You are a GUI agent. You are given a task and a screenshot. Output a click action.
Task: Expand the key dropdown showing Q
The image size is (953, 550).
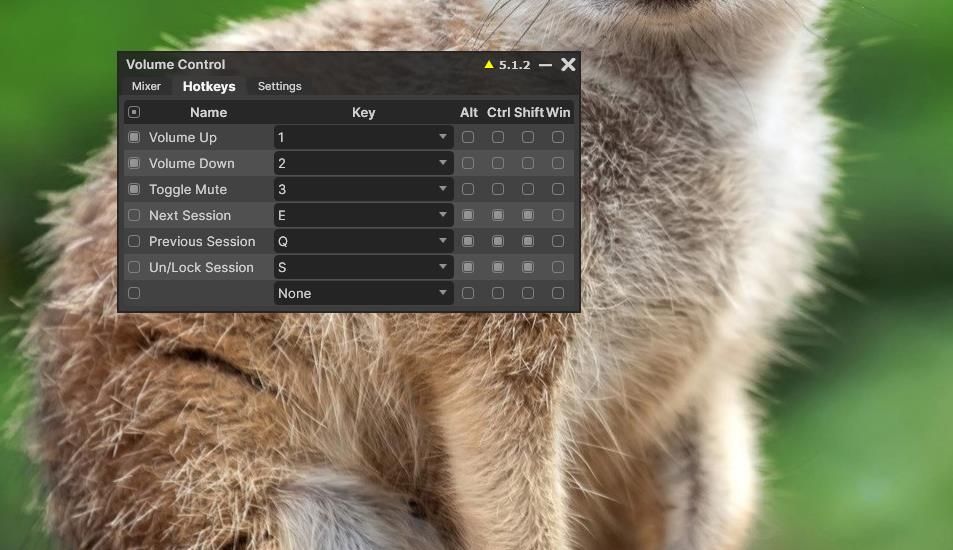[x=442, y=241]
